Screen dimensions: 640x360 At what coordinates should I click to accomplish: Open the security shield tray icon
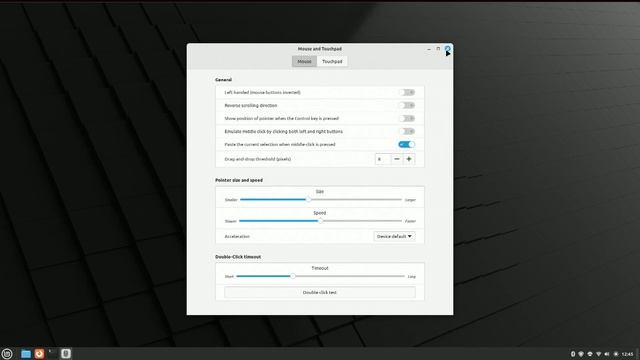[x=581, y=354]
